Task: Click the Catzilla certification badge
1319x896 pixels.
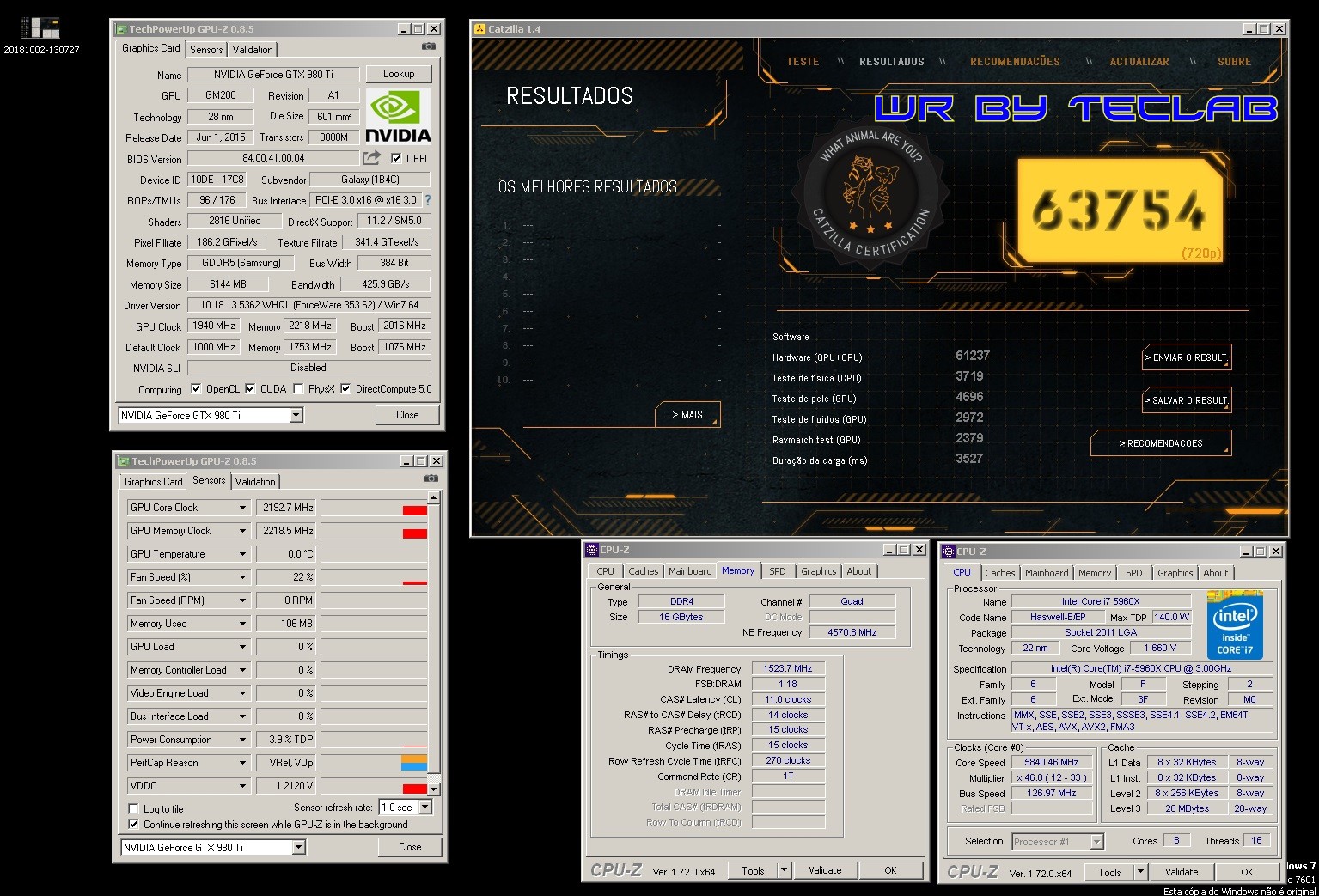Action: coord(870,194)
